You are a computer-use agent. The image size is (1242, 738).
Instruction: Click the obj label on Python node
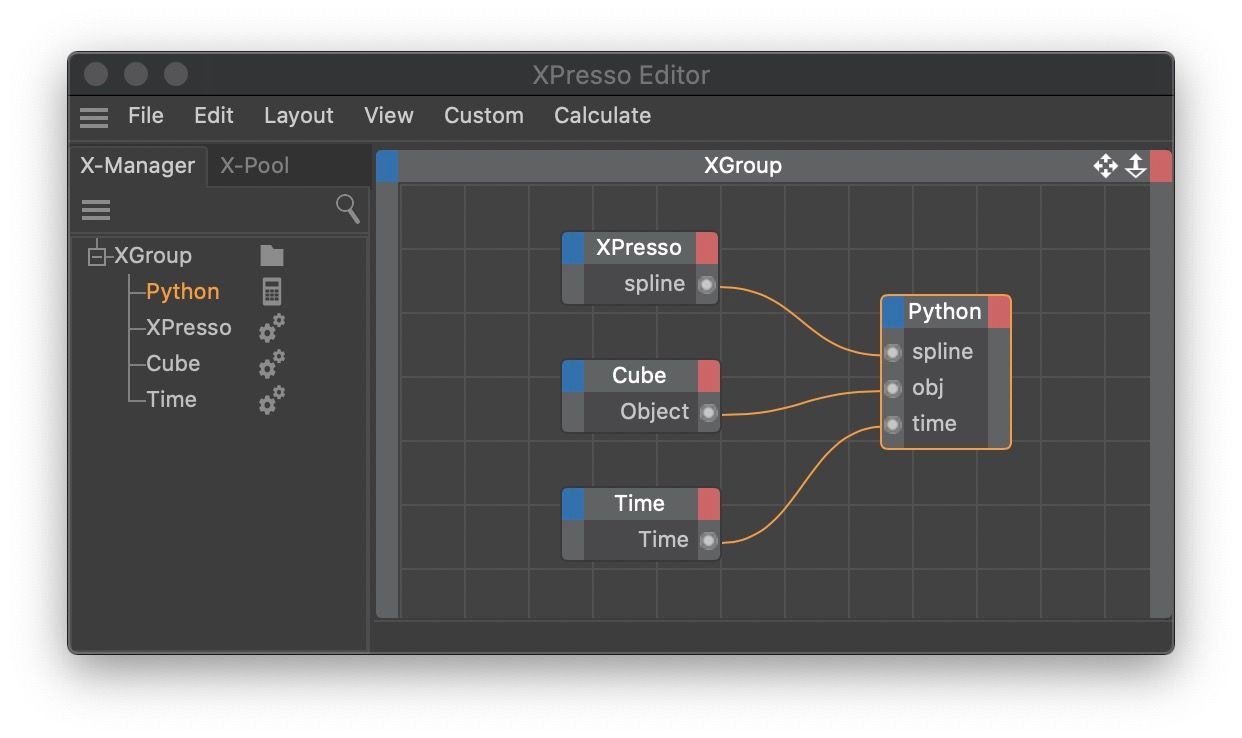[928, 388]
